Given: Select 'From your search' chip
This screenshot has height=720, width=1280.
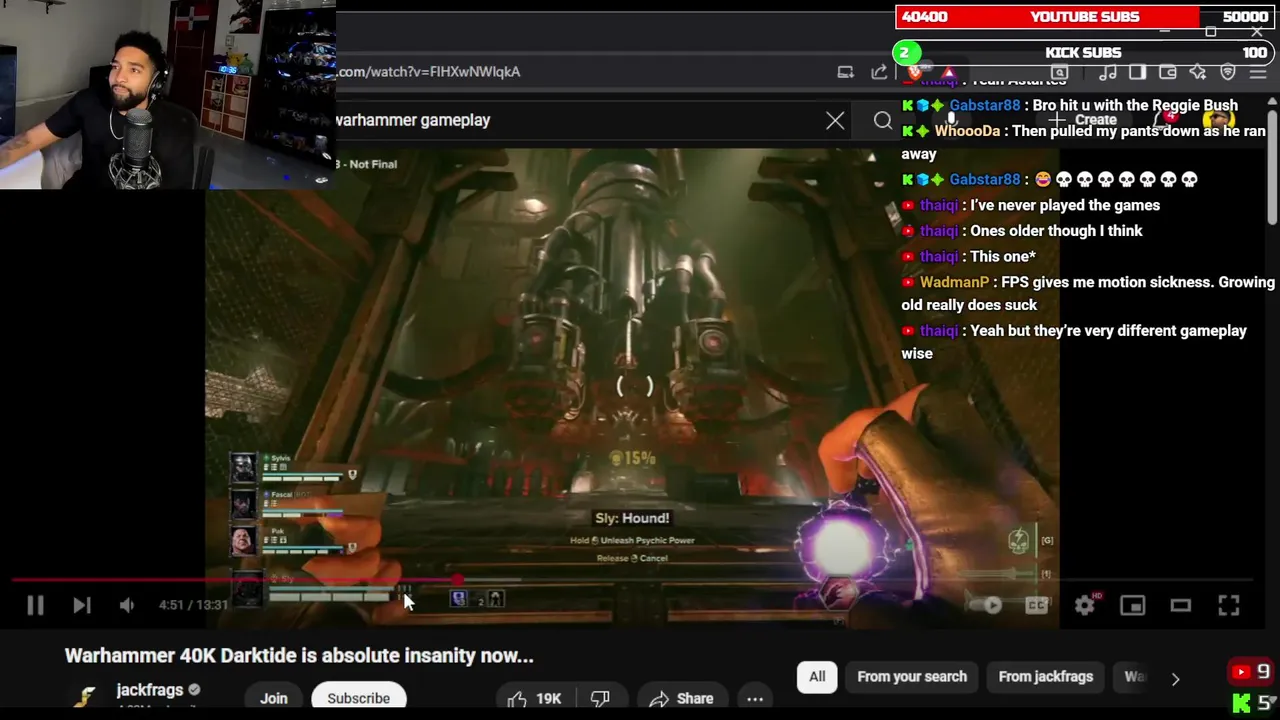Looking at the screenshot, I should tap(912, 677).
